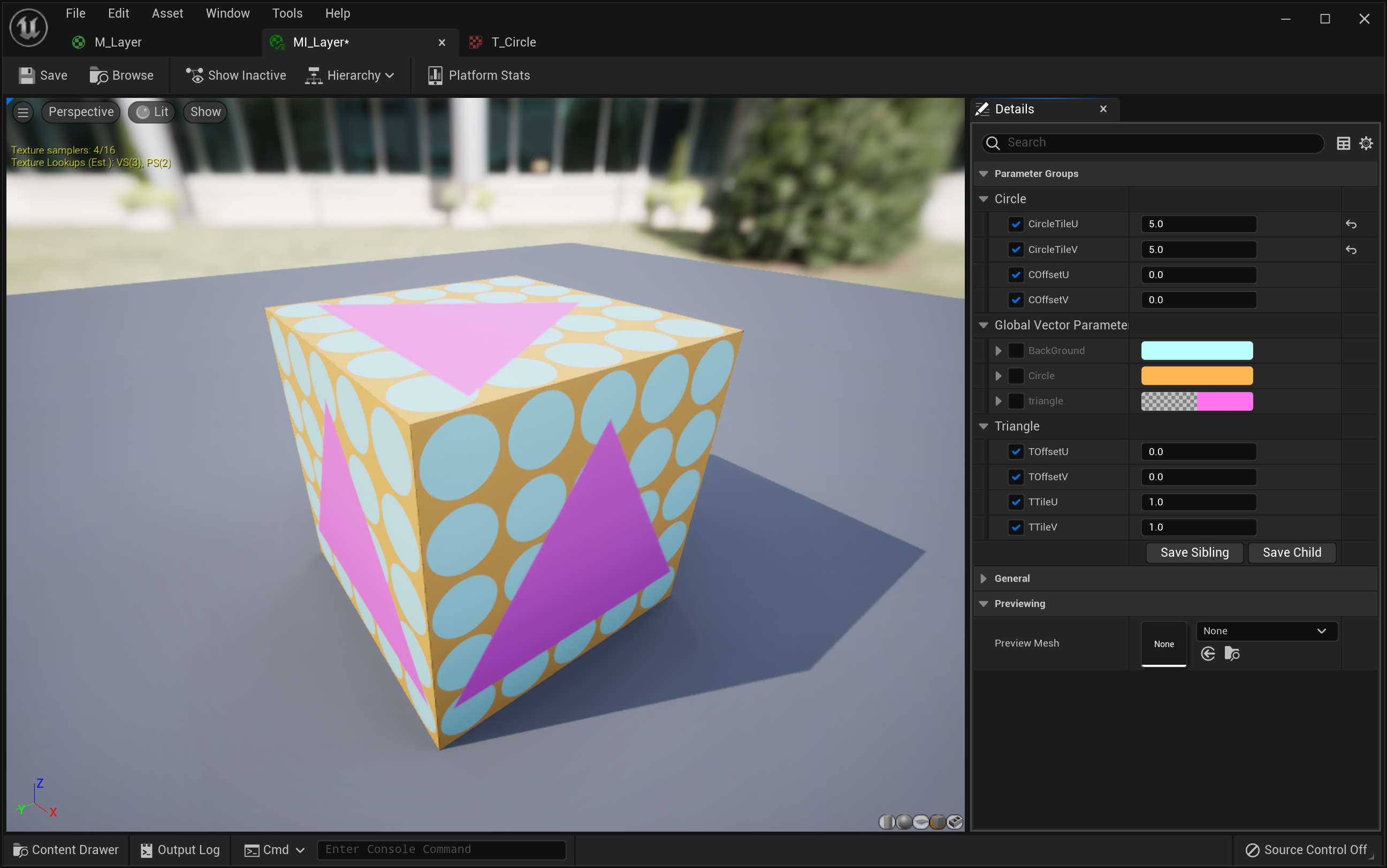Collapse the Triangle parameter group

tap(983, 426)
